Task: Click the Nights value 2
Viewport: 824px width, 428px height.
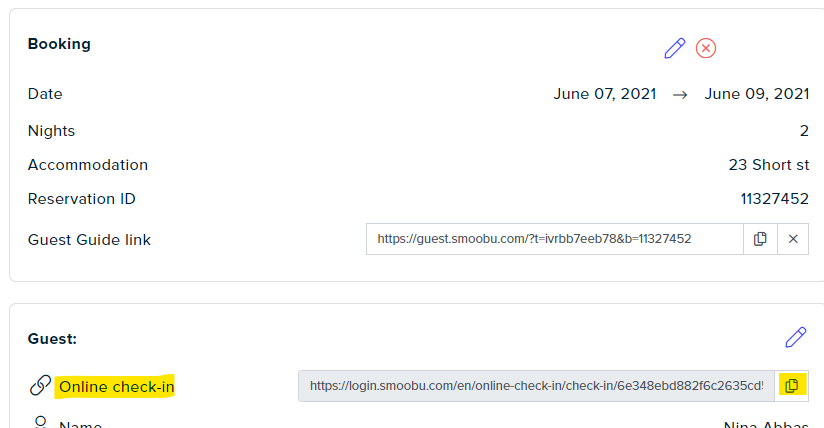Action: click(x=804, y=131)
